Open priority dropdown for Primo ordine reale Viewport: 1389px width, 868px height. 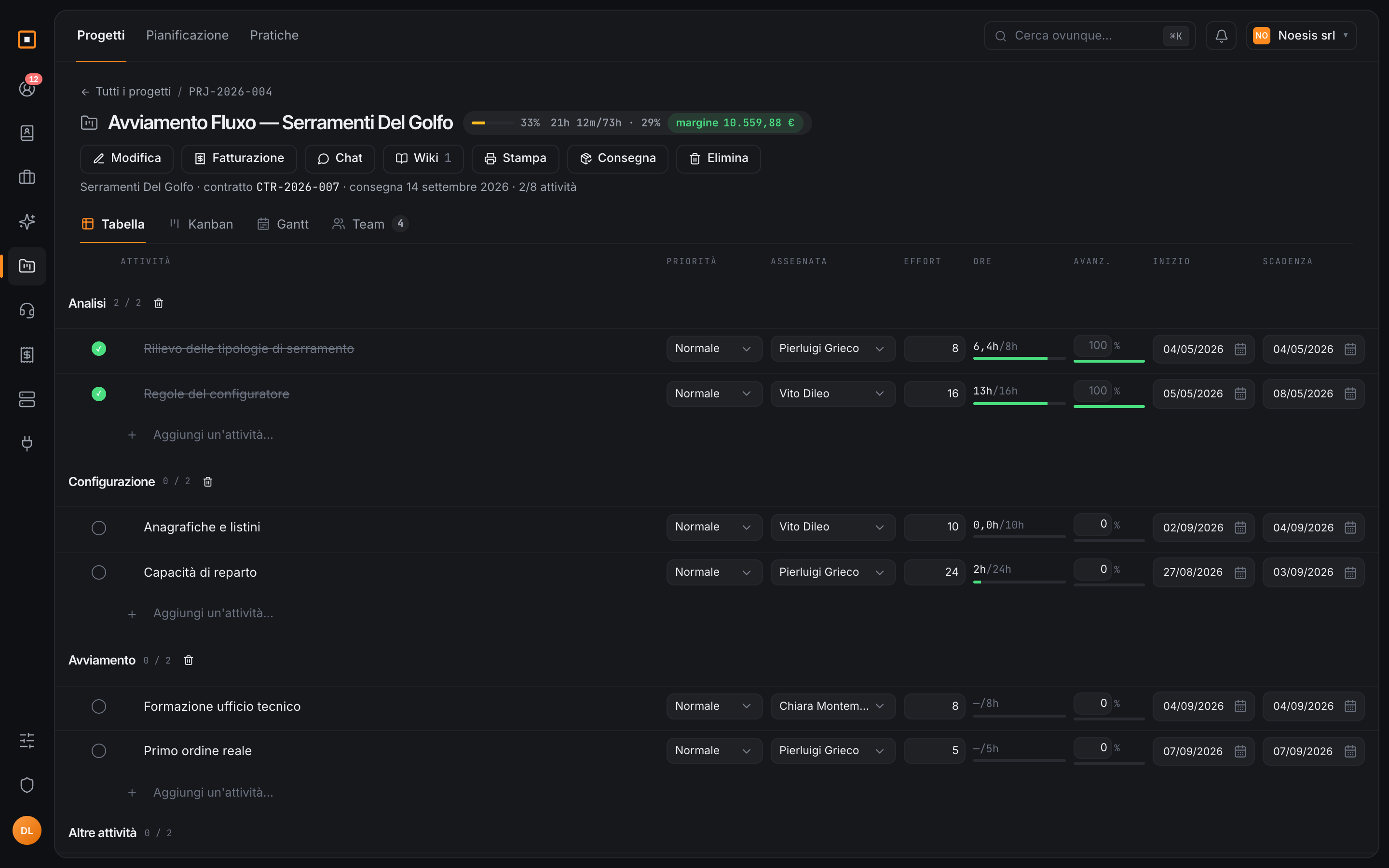pos(714,751)
